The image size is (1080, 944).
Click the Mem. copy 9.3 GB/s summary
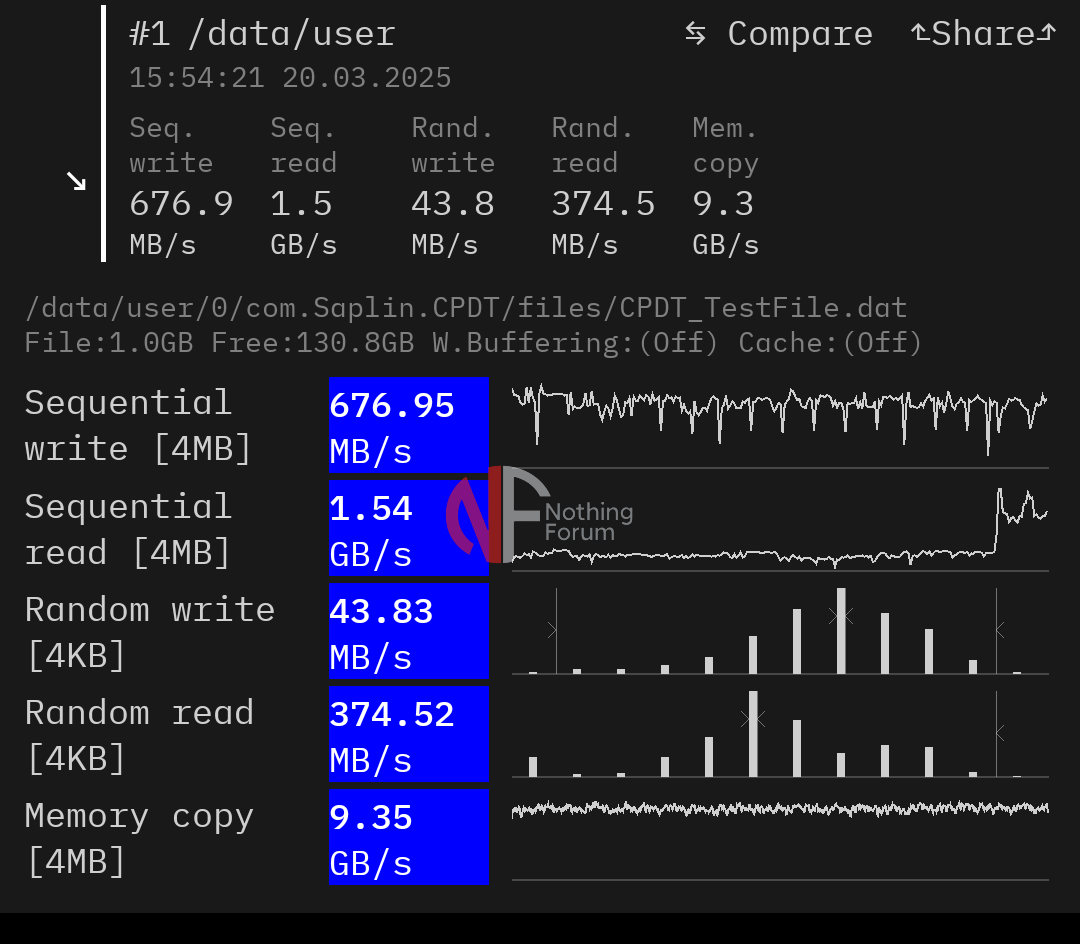[x=725, y=186]
